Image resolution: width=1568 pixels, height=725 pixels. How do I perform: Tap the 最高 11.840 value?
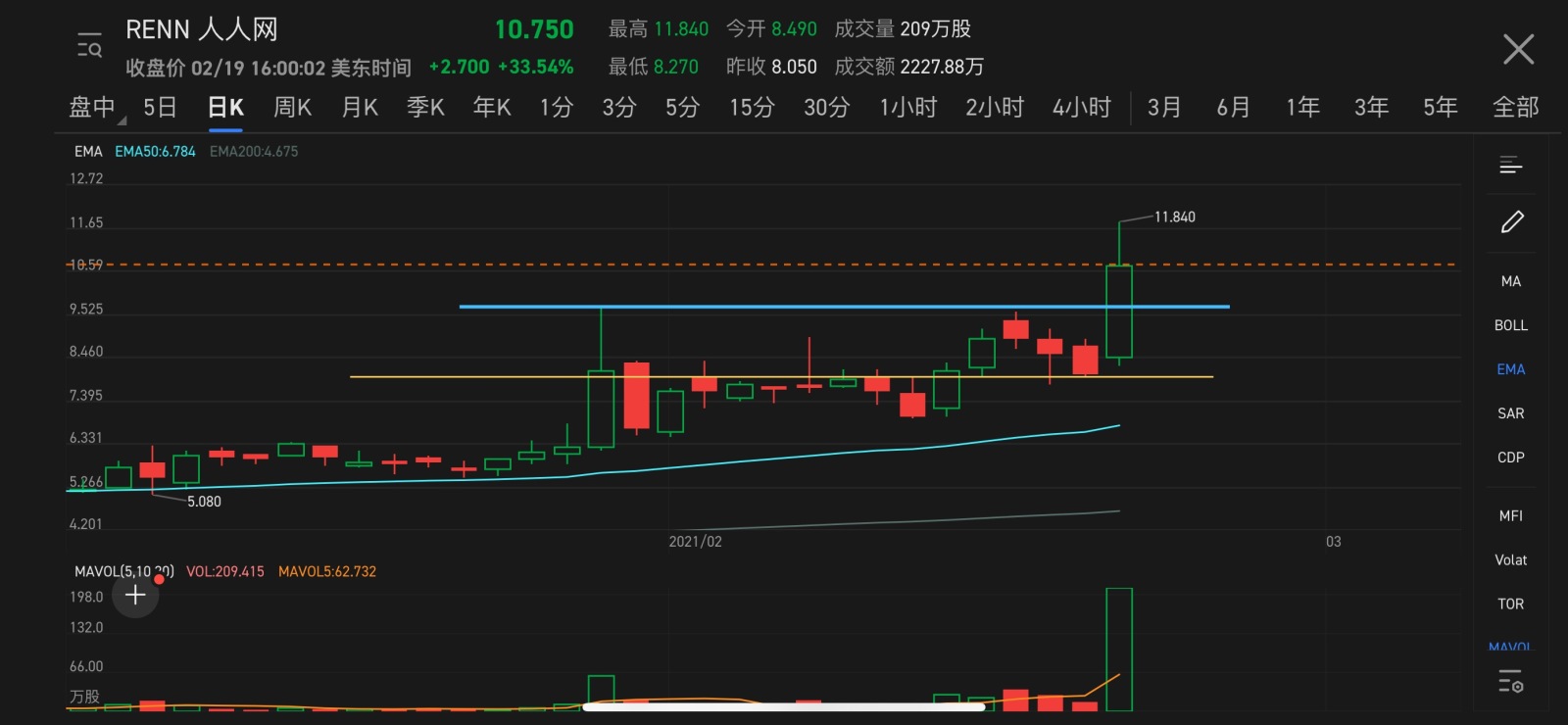coord(658,29)
